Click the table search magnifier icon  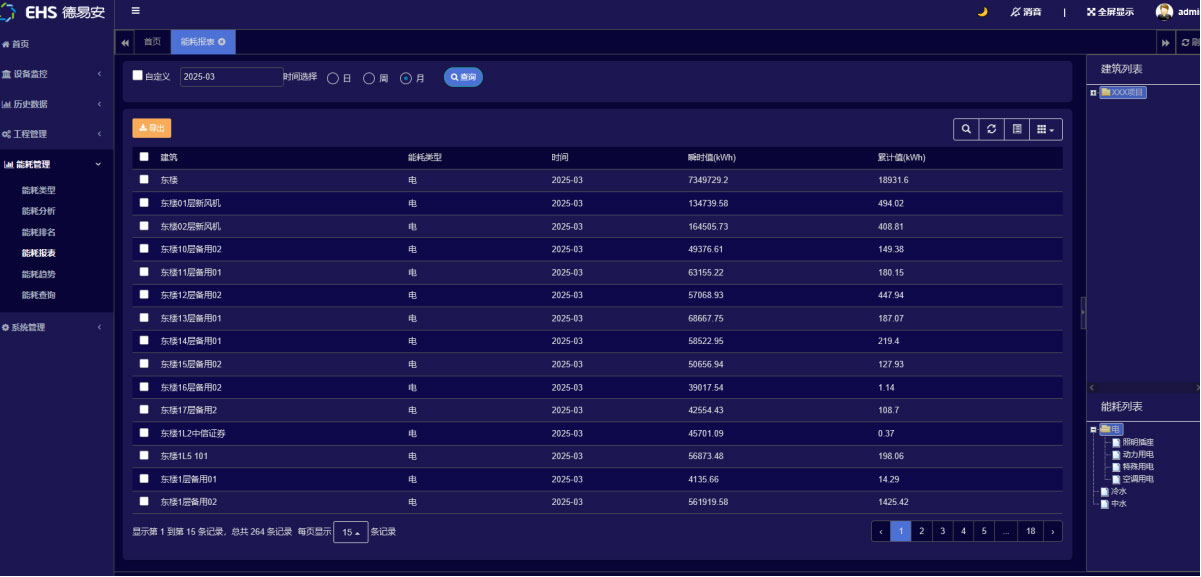click(966, 129)
